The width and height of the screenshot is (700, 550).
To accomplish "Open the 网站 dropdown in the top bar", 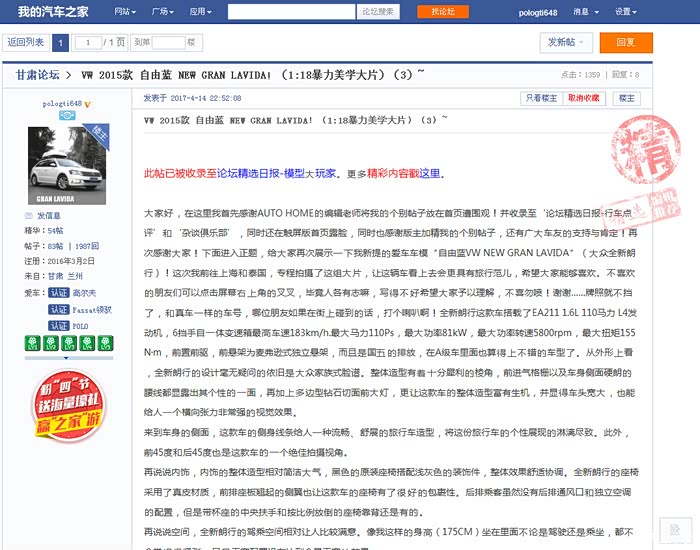I will [x=125, y=12].
